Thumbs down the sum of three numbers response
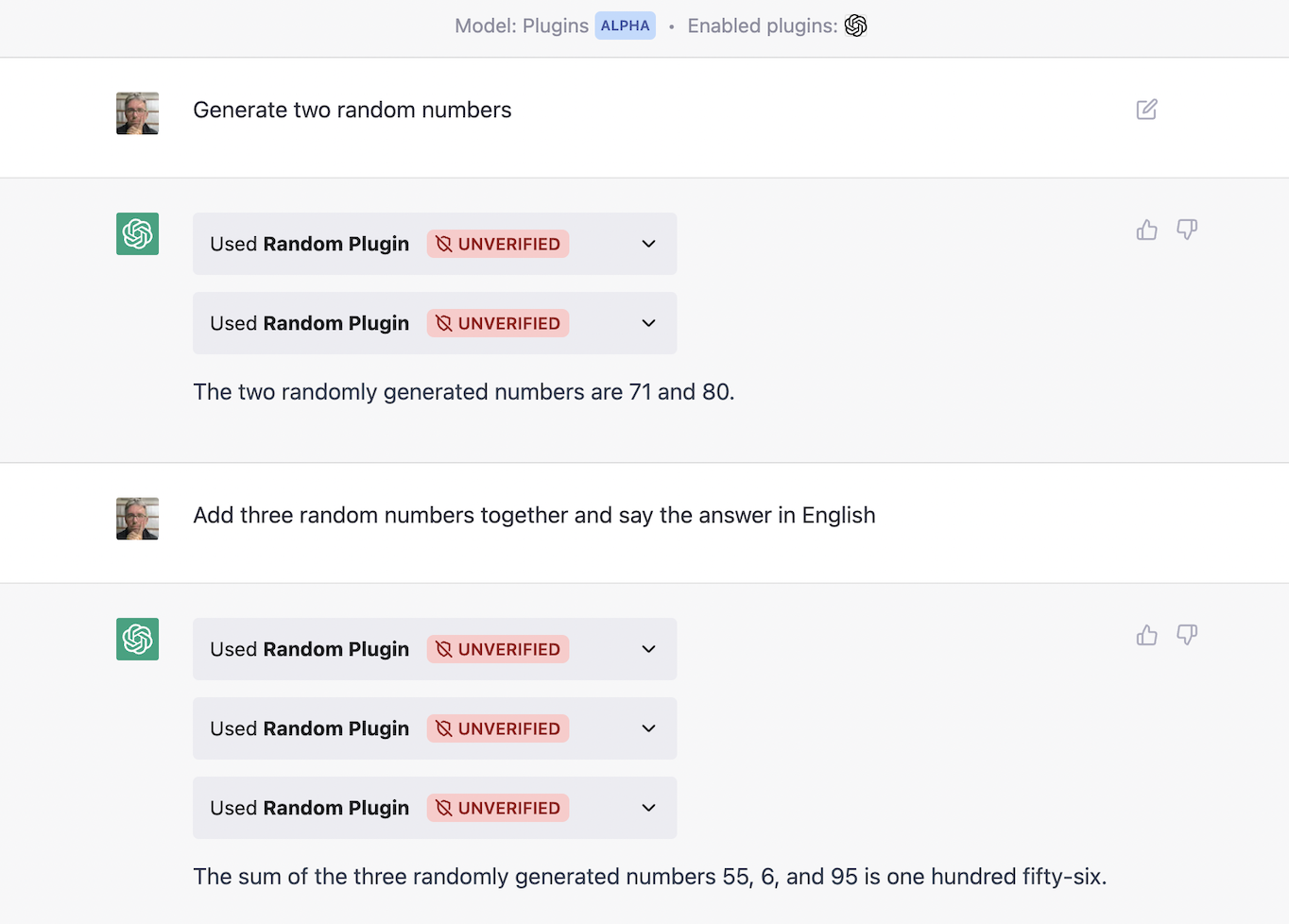 coord(1187,635)
